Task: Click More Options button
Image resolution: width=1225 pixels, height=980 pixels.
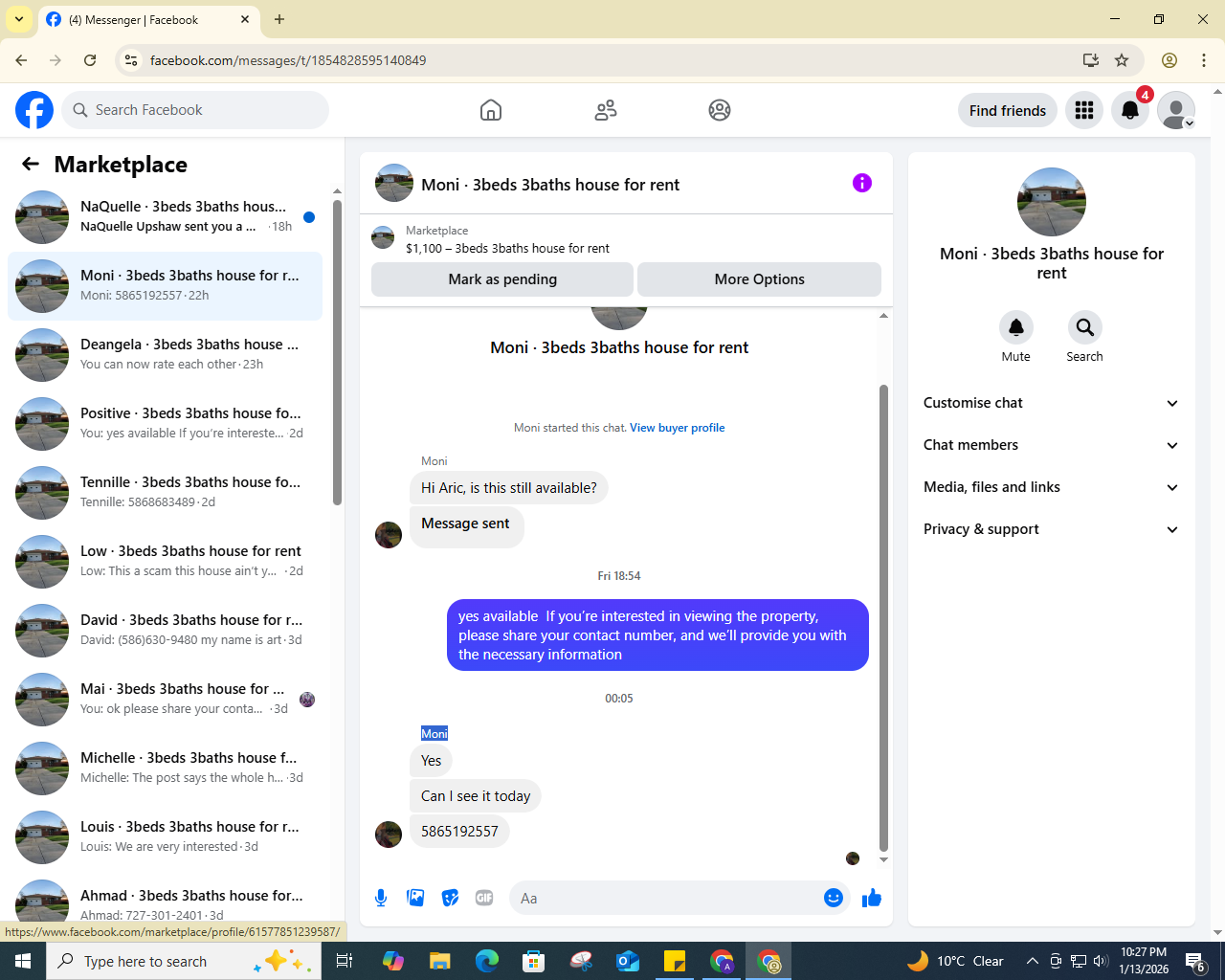Action: coord(759,279)
